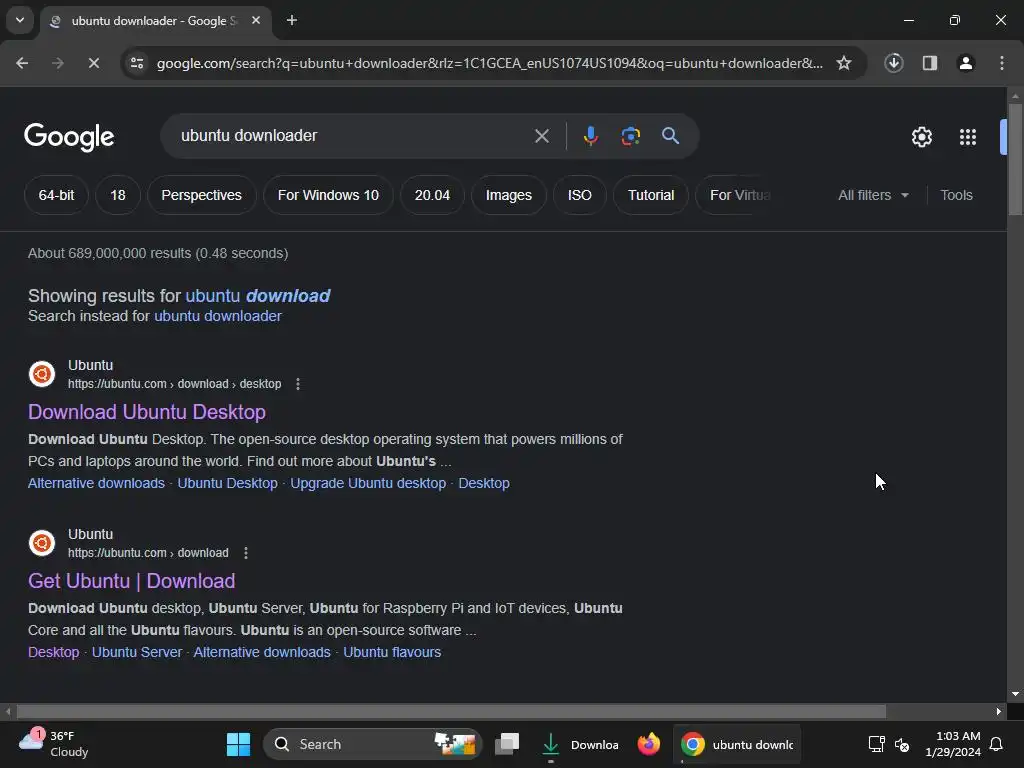Filter results by 64-bit

56,195
